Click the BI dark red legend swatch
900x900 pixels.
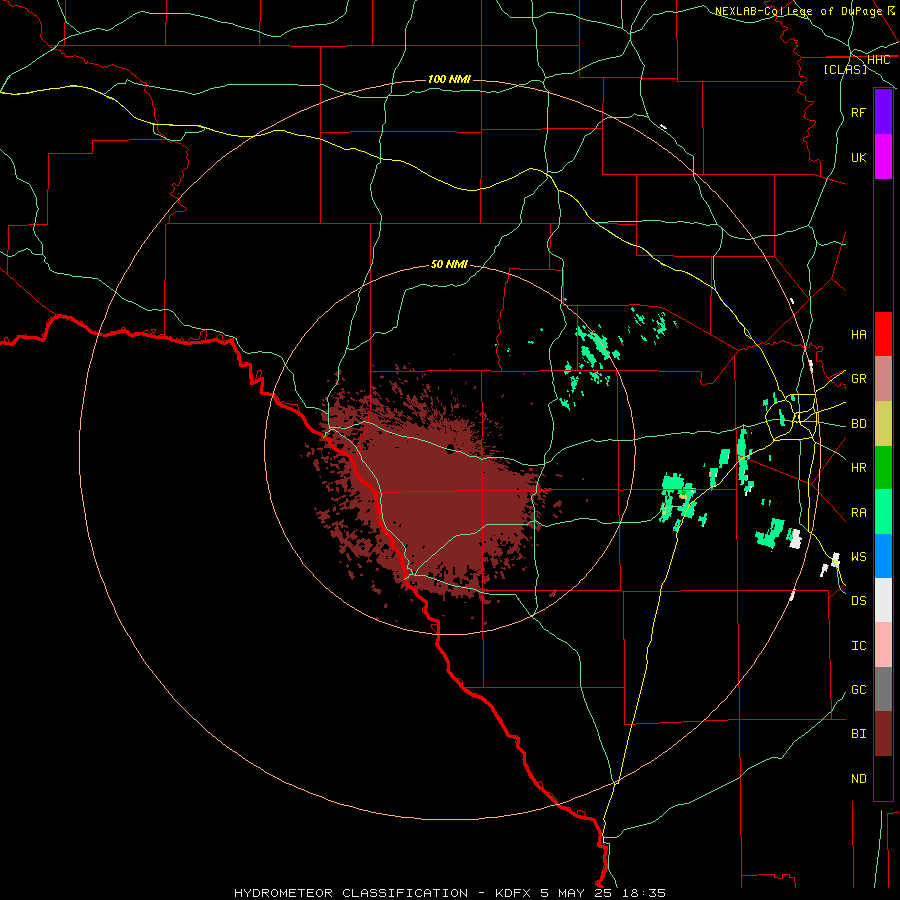[x=883, y=734]
